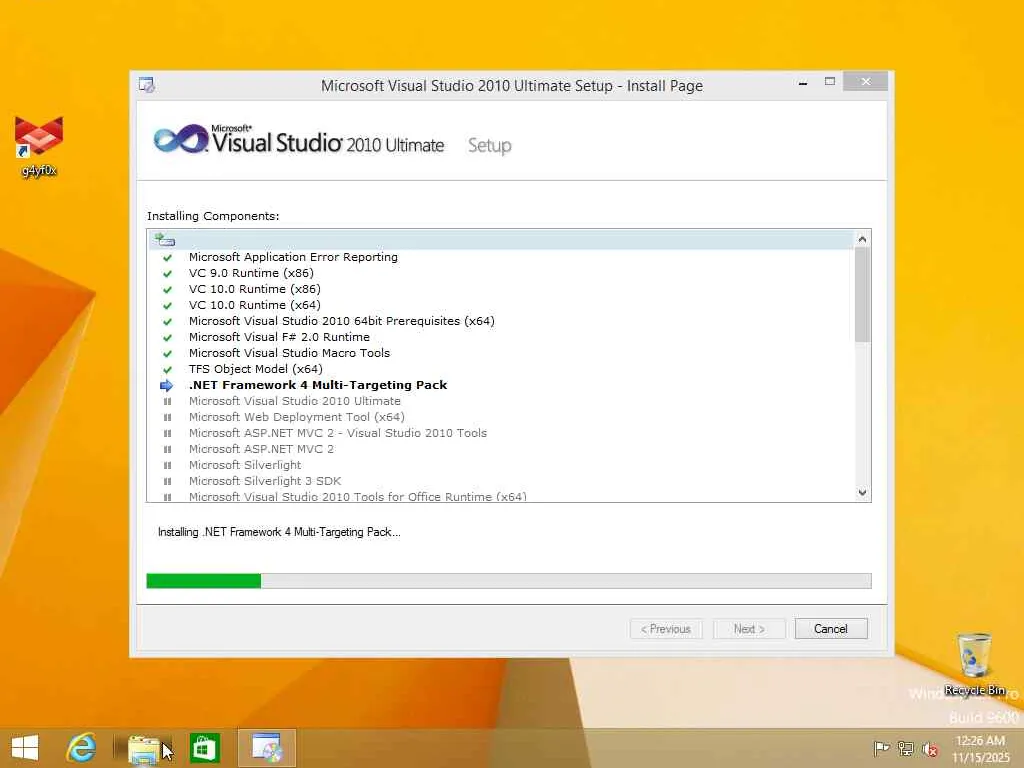Click the green check beside 64bit Prerequisites
Viewport: 1024px width, 768px height.
[167, 321]
